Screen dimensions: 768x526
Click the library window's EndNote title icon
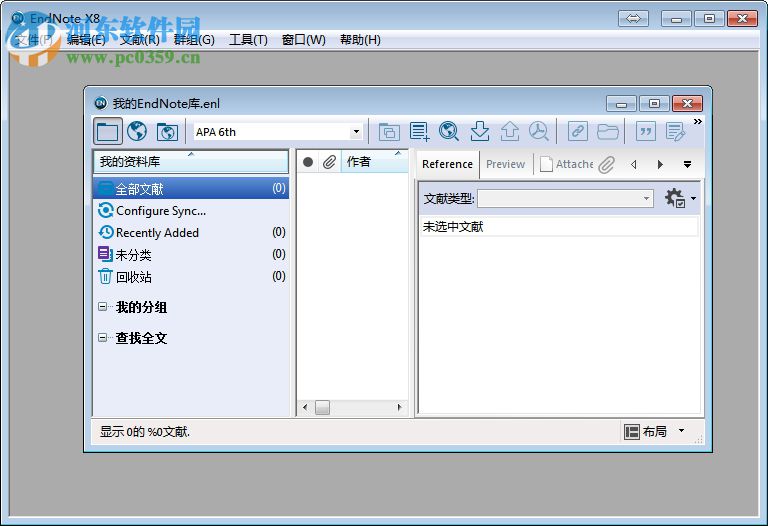click(101, 103)
